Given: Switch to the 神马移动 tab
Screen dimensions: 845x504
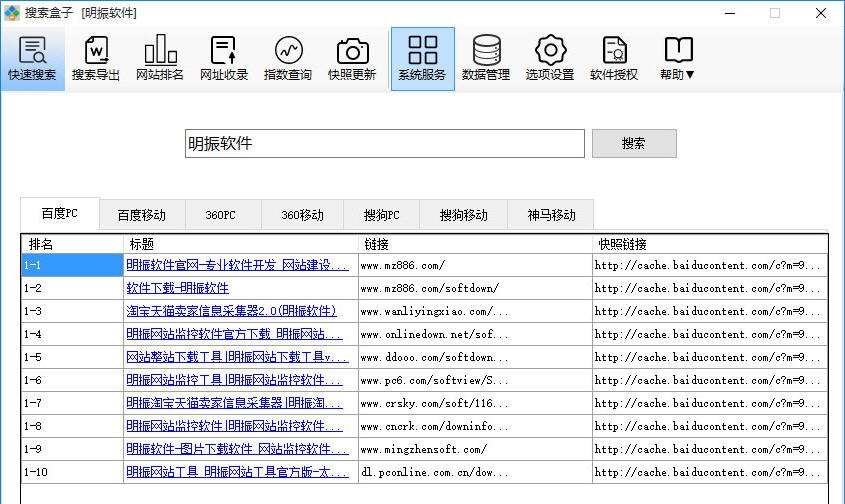Looking at the screenshot, I should pos(551,215).
